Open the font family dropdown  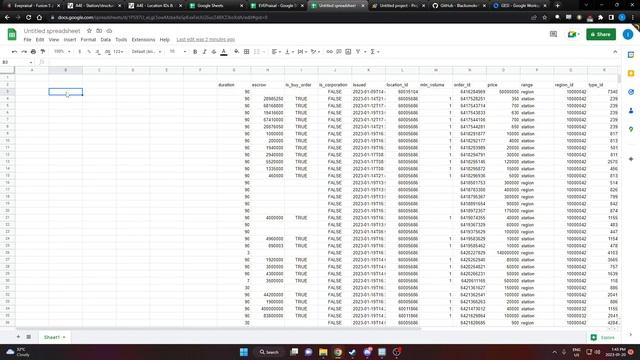(147, 52)
